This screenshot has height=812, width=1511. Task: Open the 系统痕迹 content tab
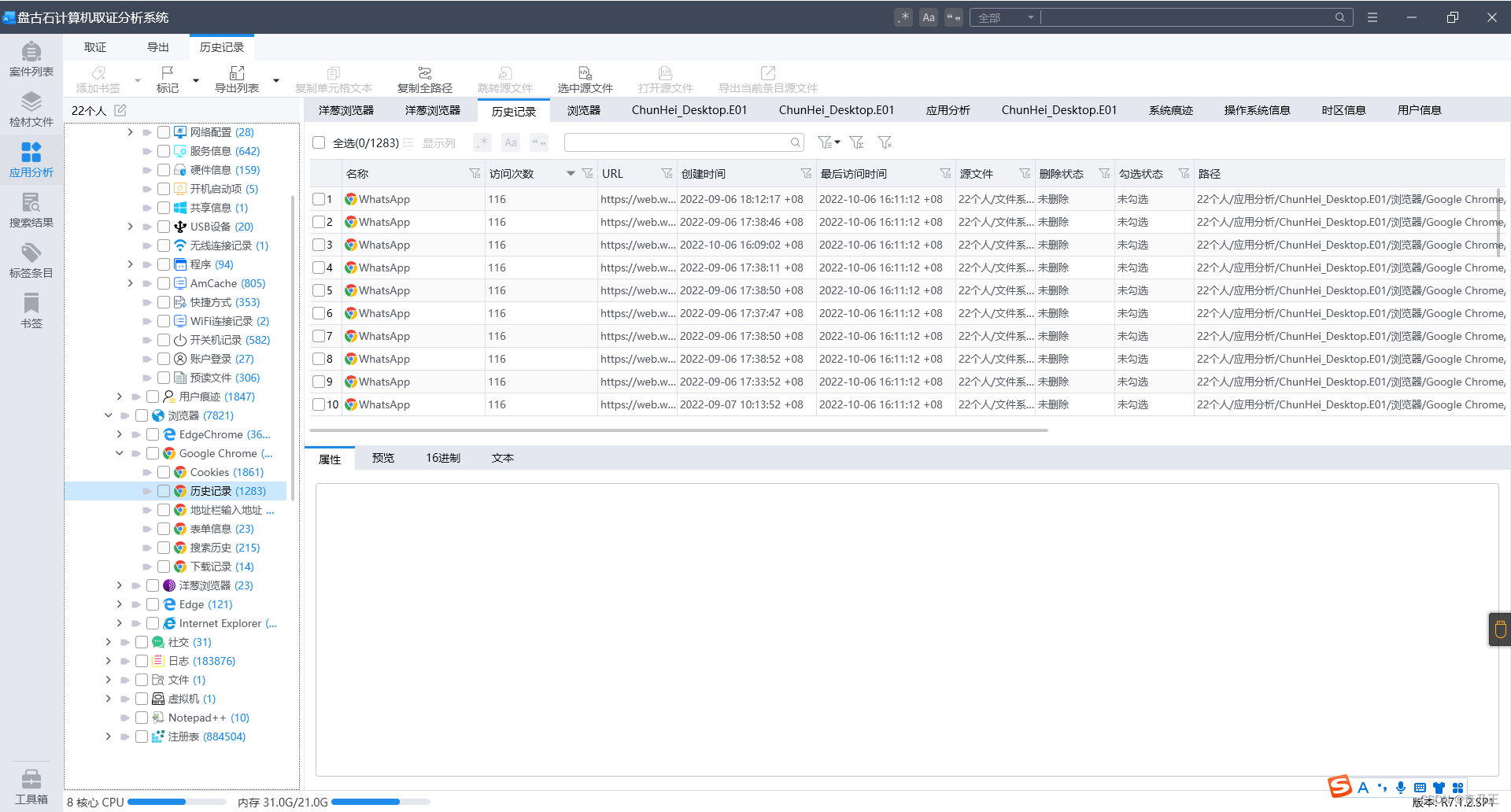tap(1171, 110)
